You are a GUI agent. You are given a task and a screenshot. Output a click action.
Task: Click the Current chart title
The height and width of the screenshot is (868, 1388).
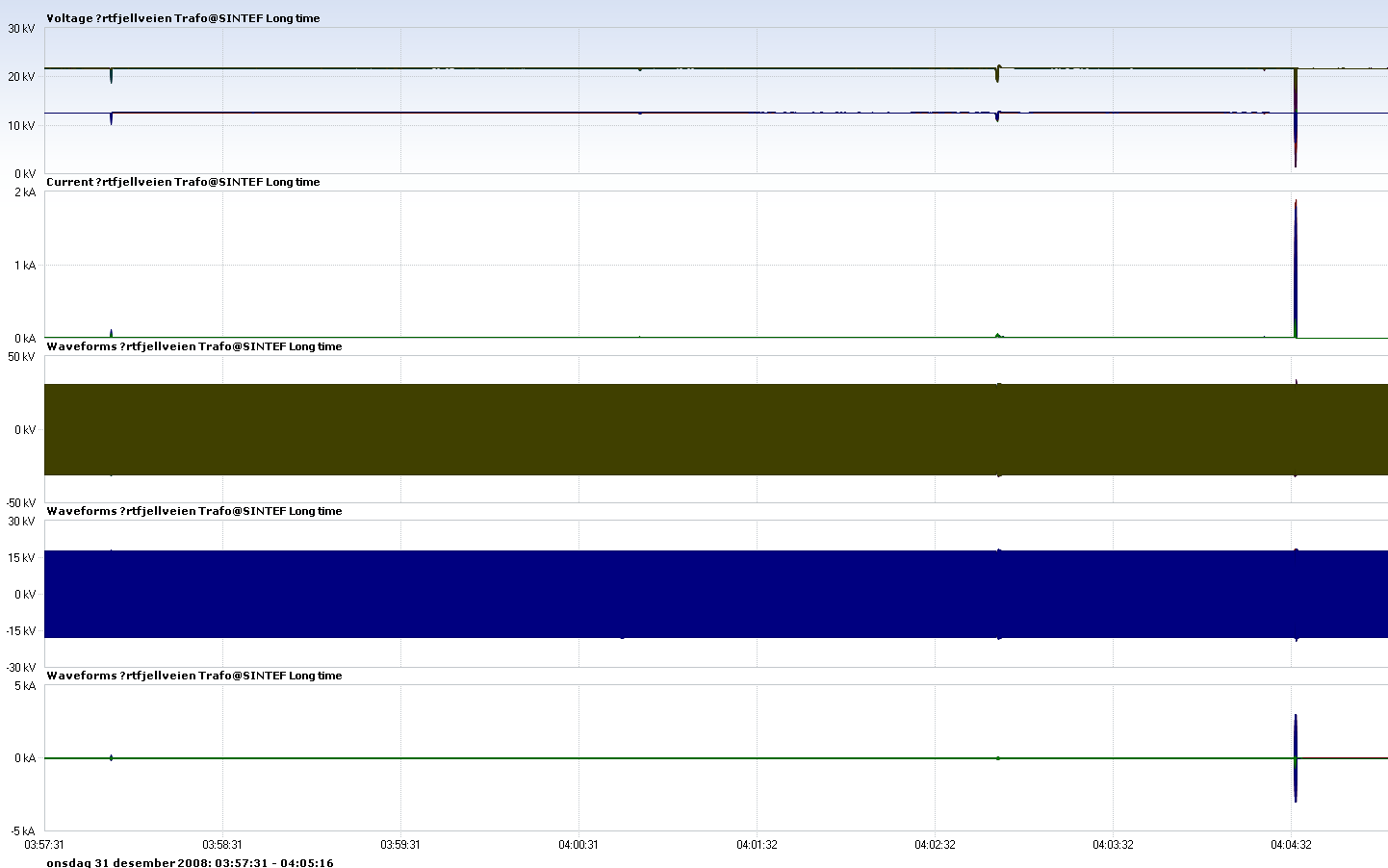(183, 182)
